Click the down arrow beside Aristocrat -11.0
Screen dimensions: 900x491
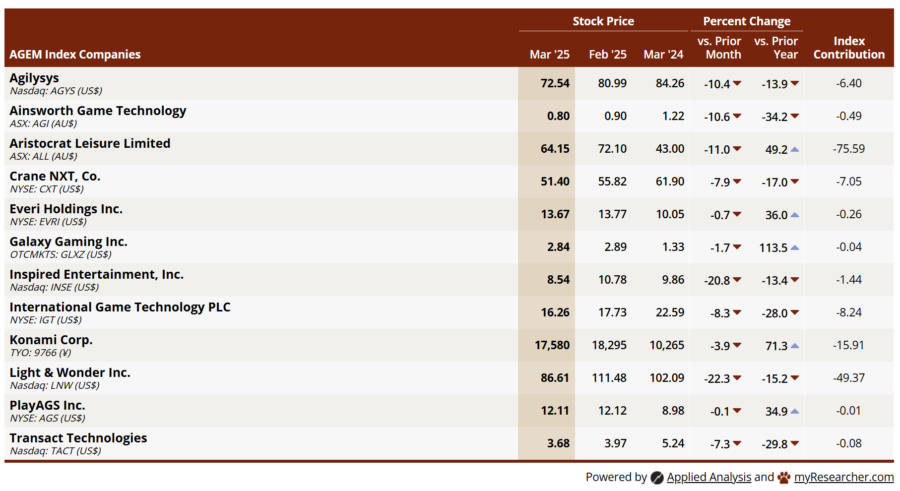pos(737,149)
